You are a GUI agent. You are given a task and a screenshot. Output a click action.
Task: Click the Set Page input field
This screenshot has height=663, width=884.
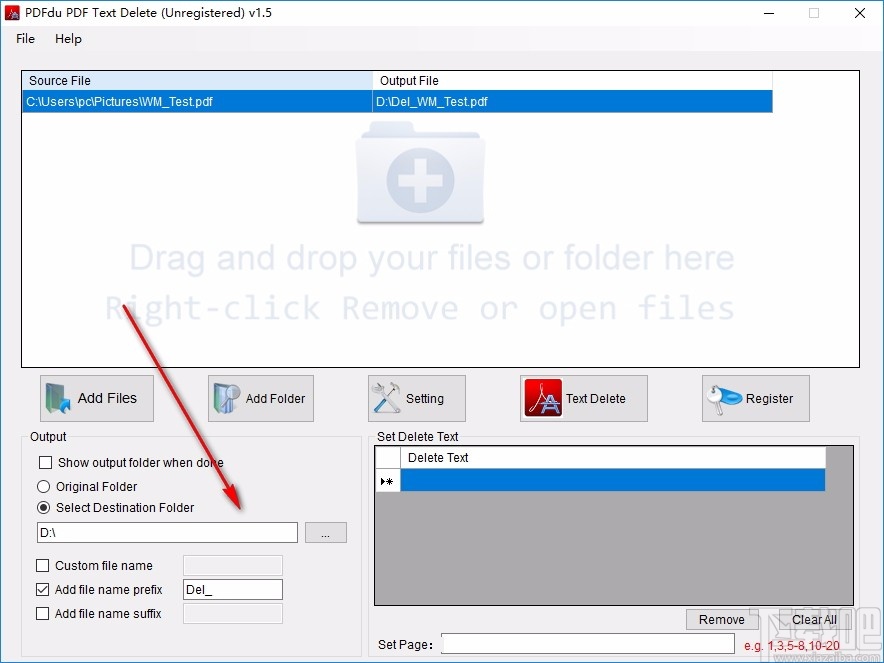[587, 644]
